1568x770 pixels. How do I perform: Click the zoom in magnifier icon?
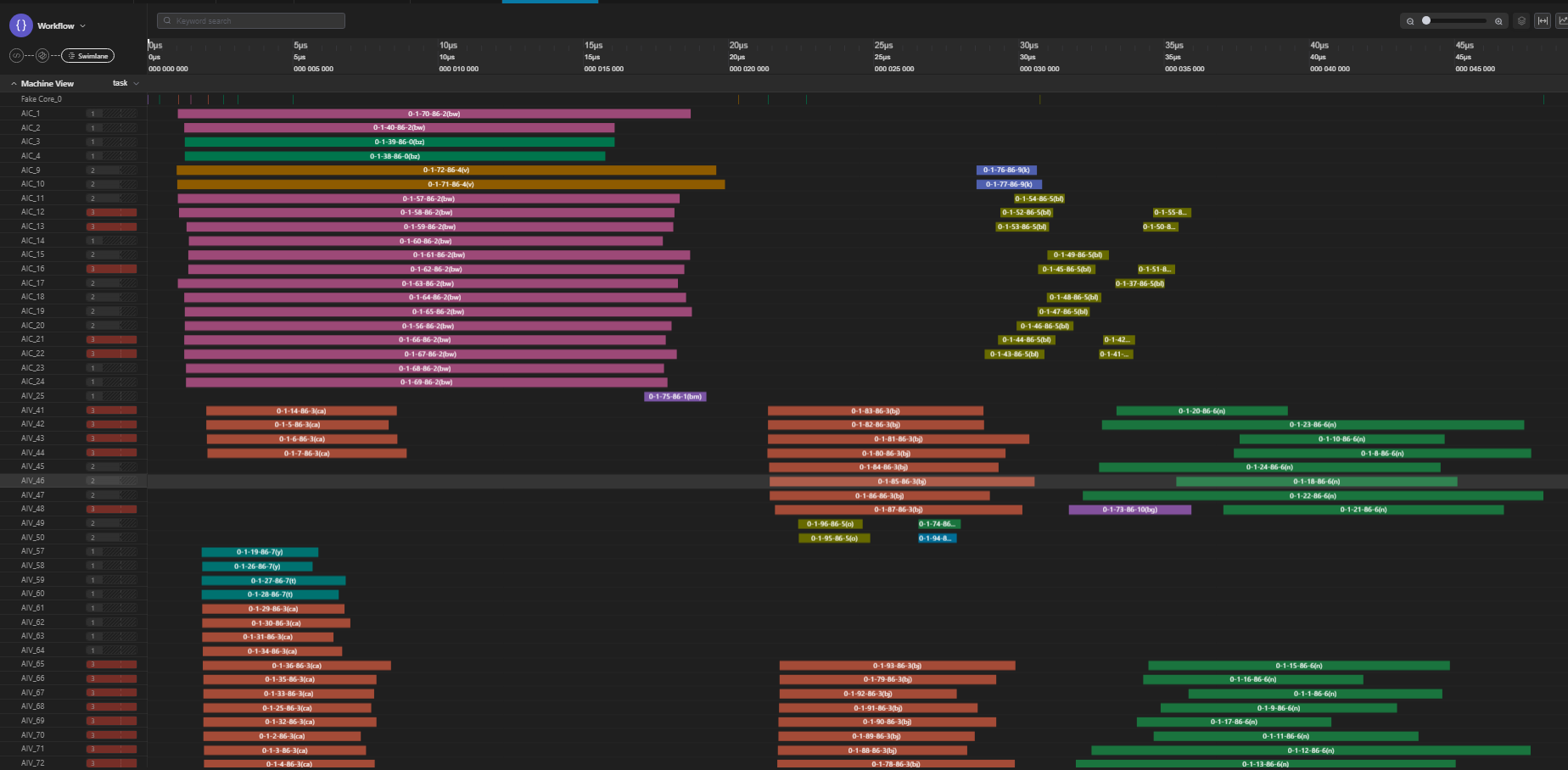click(x=1498, y=21)
